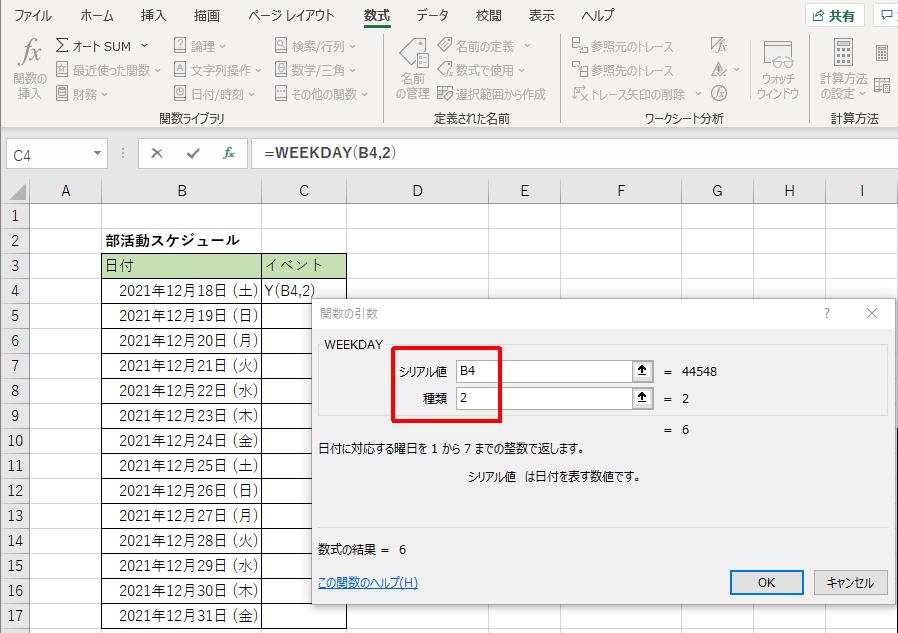This screenshot has height=633, width=898.
Task: Expand the Name Box dropdown arrow
Action: 98,154
